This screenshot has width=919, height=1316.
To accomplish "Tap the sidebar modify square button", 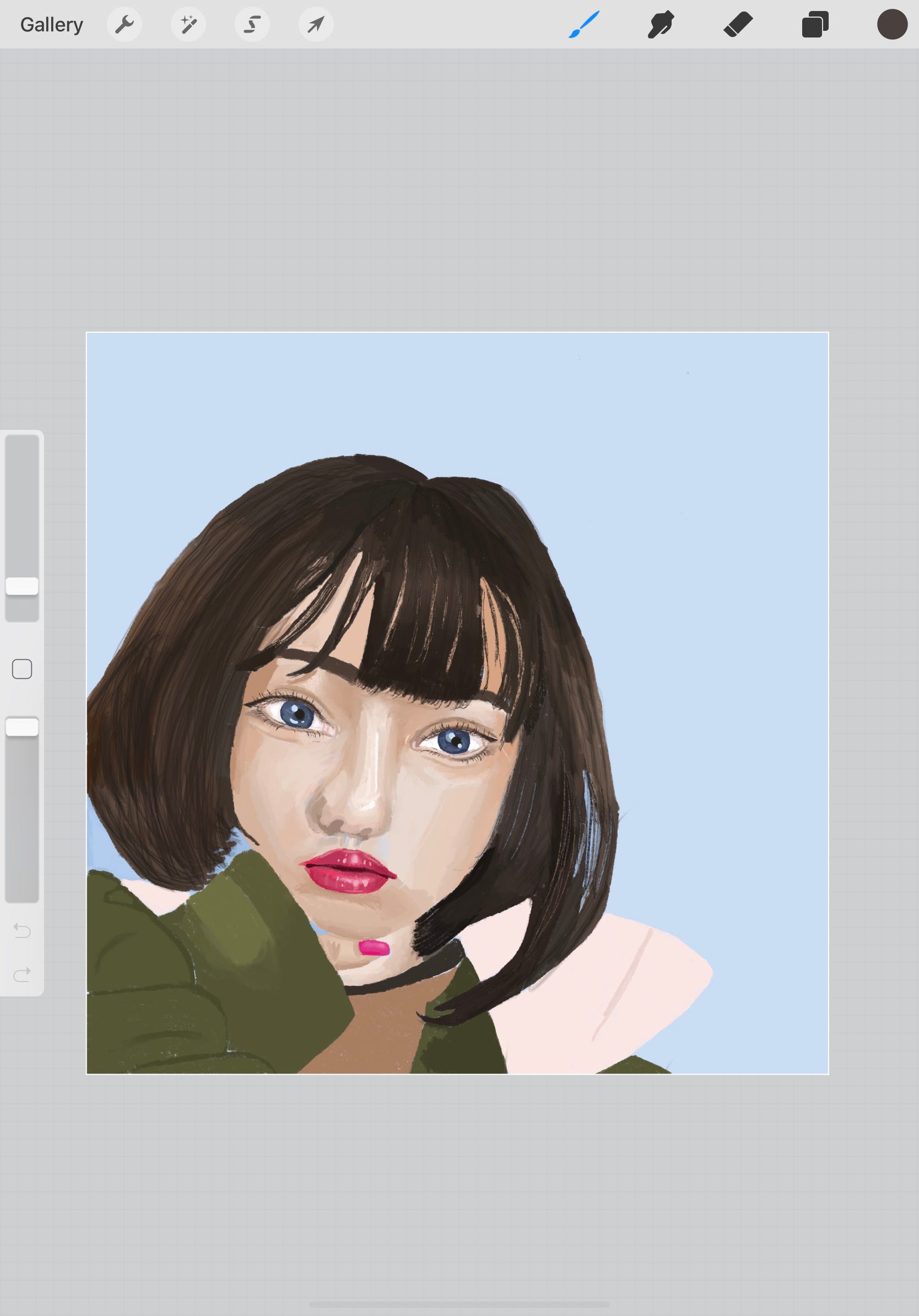I will (22, 669).
